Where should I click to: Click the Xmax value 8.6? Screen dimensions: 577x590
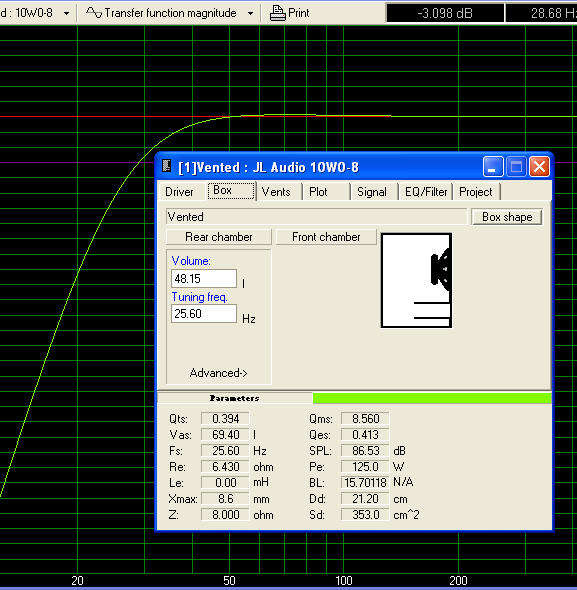coord(225,499)
